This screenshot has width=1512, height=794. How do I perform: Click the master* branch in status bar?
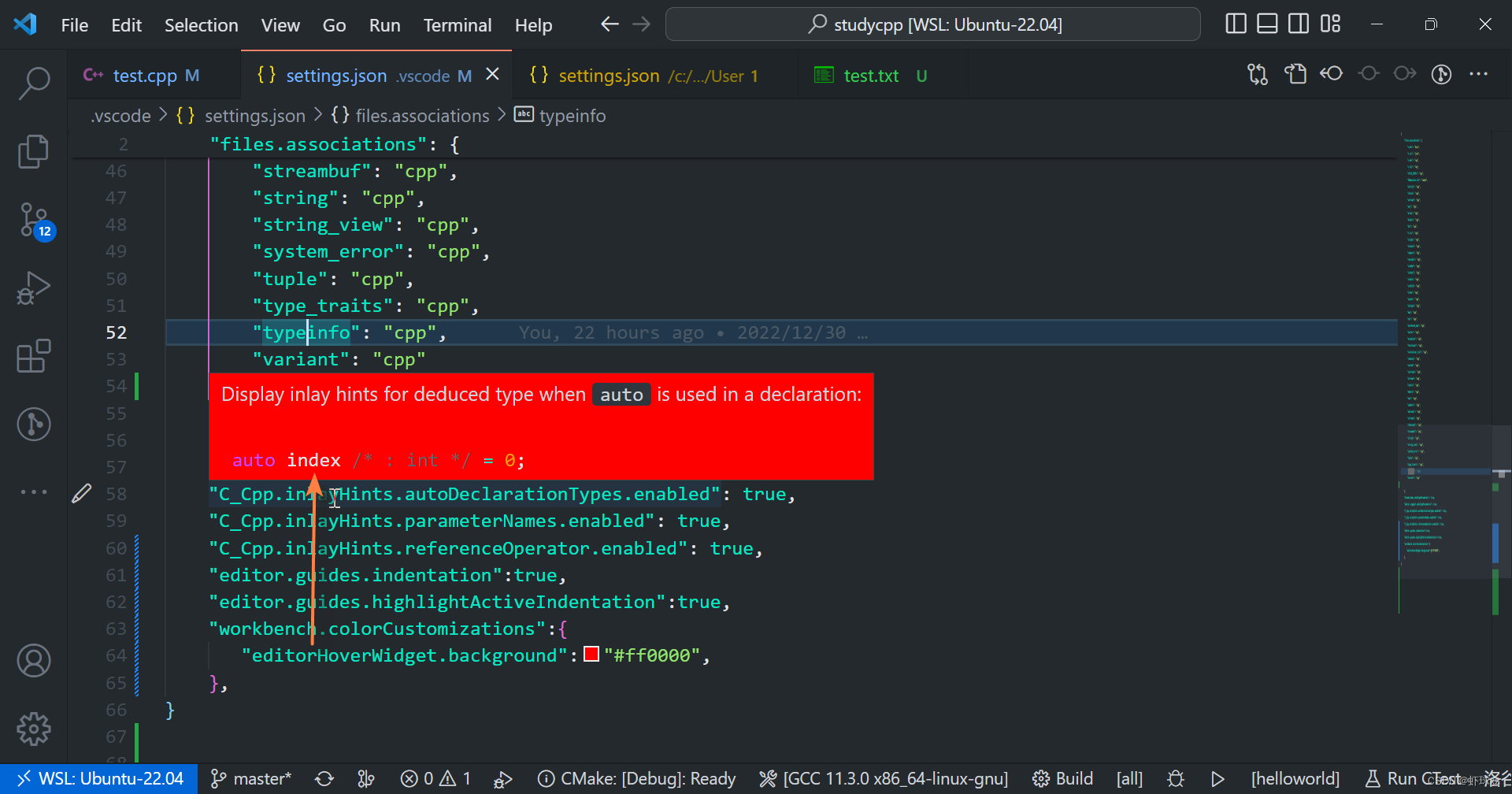point(251,779)
